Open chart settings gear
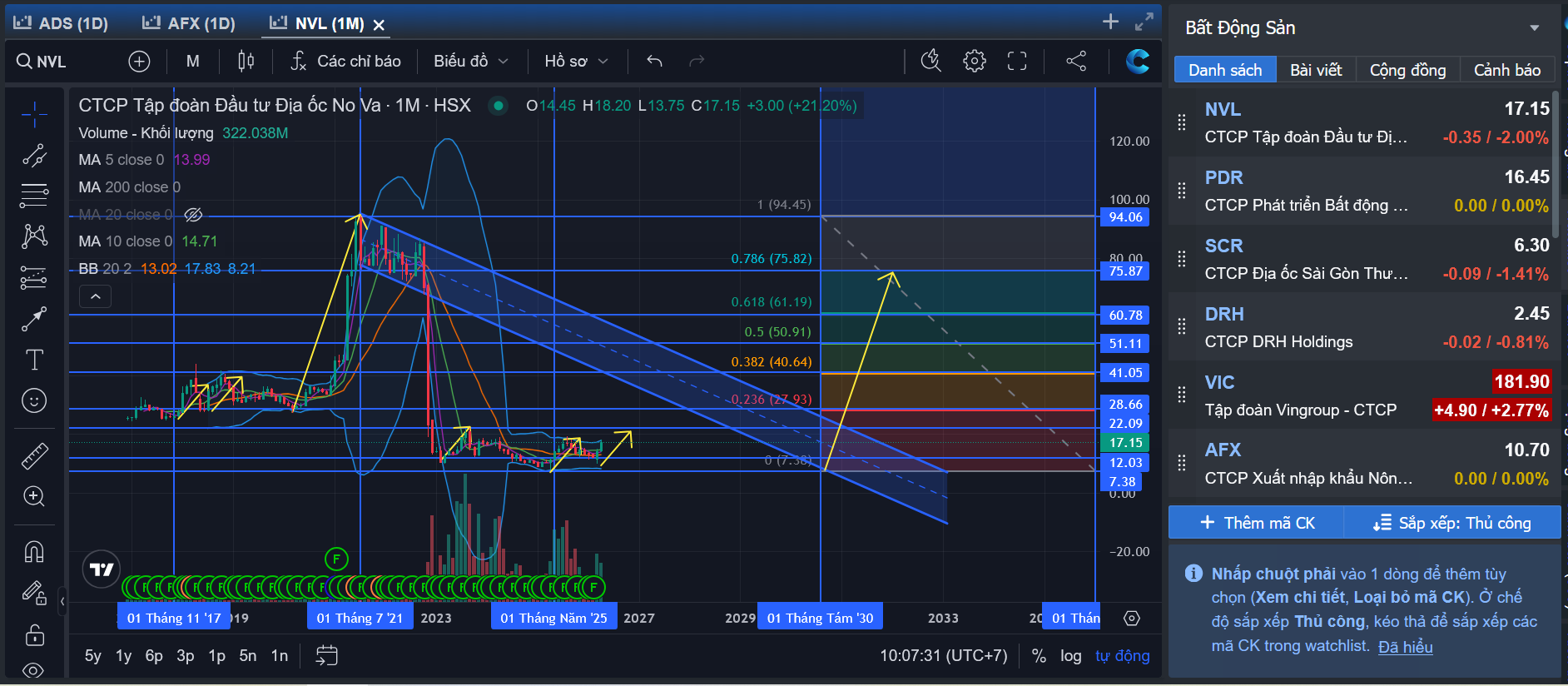 click(975, 61)
